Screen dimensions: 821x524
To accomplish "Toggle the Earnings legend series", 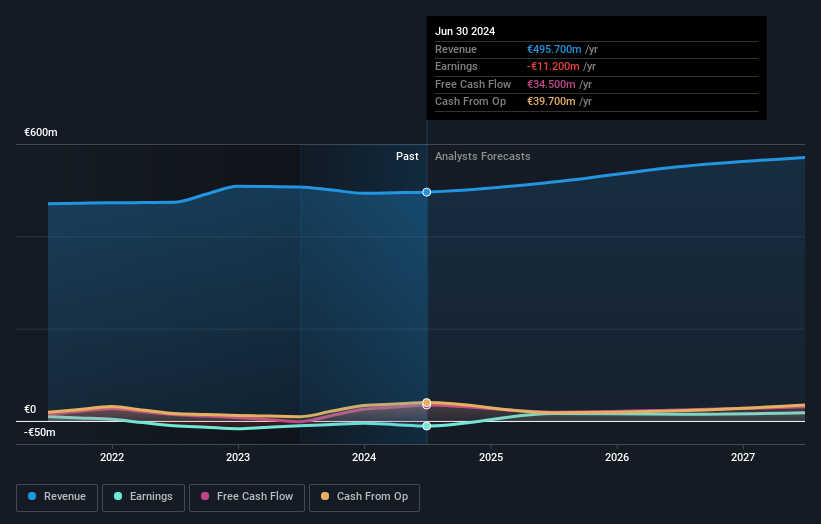I will (x=143, y=497).
